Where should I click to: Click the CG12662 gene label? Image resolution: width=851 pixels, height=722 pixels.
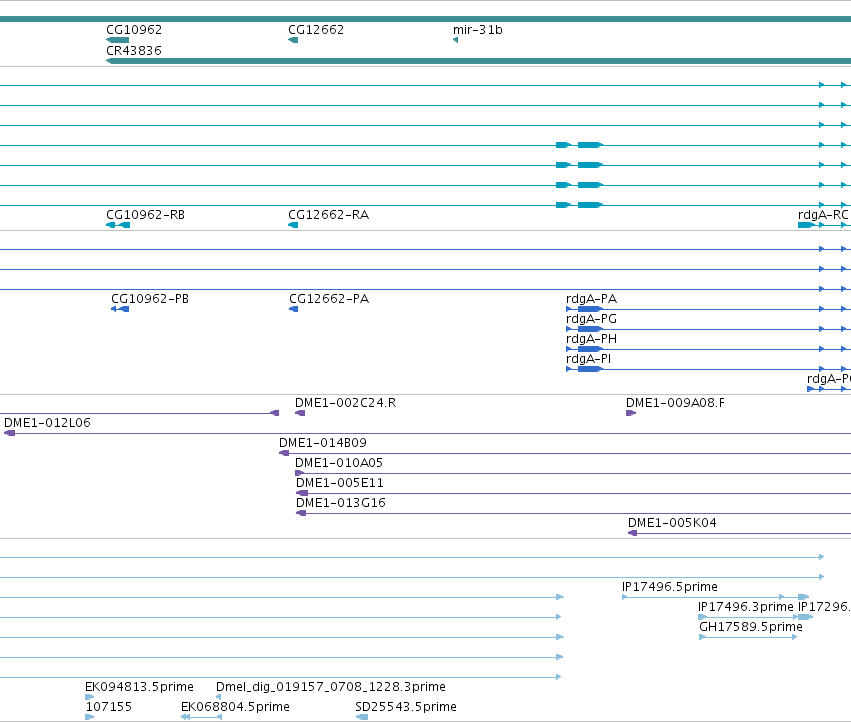tap(316, 30)
